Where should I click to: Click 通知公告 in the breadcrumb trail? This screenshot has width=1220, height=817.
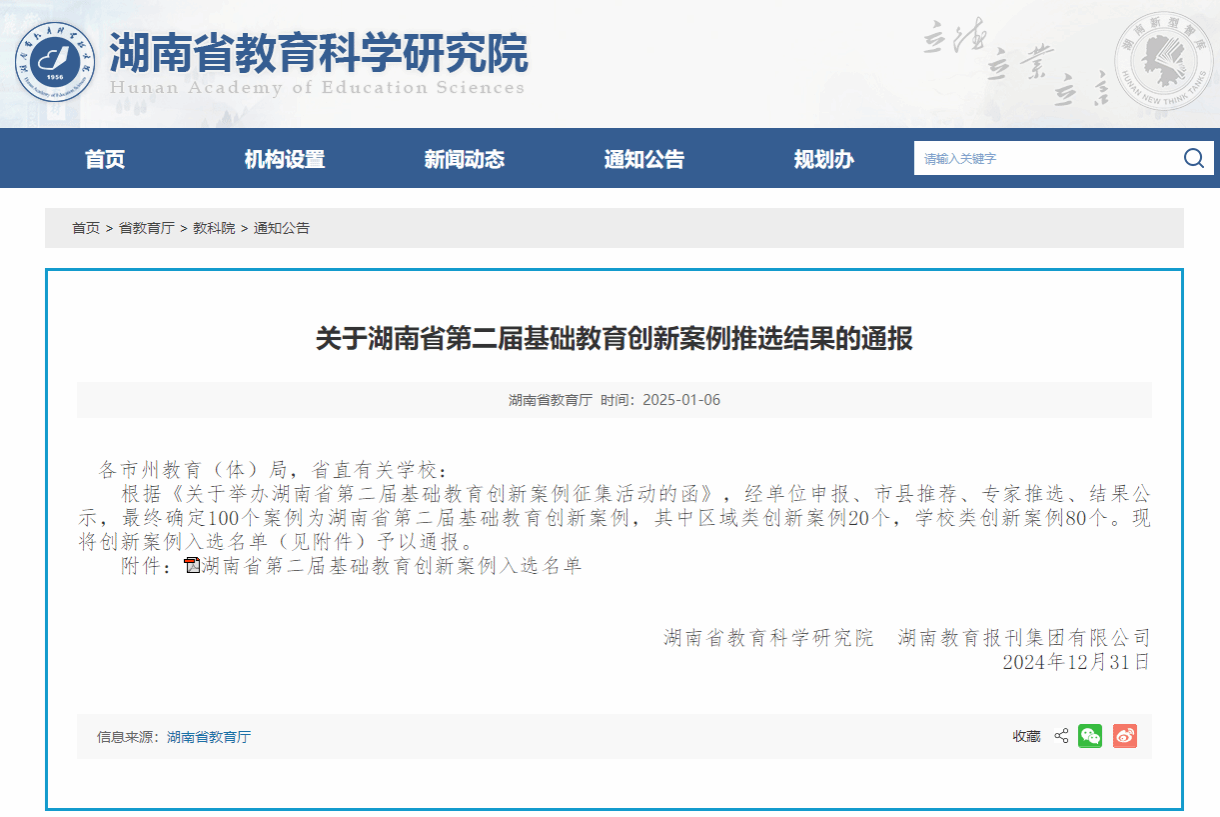pos(282,228)
